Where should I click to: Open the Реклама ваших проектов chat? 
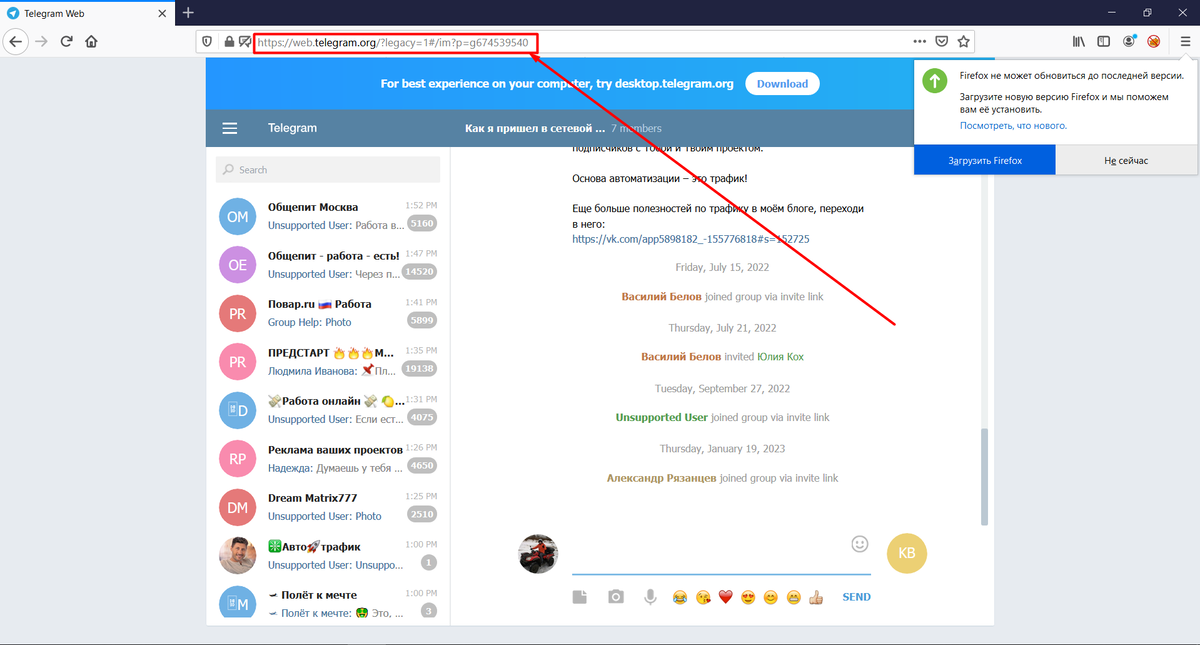pyautogui.click(x=328, y=458)
